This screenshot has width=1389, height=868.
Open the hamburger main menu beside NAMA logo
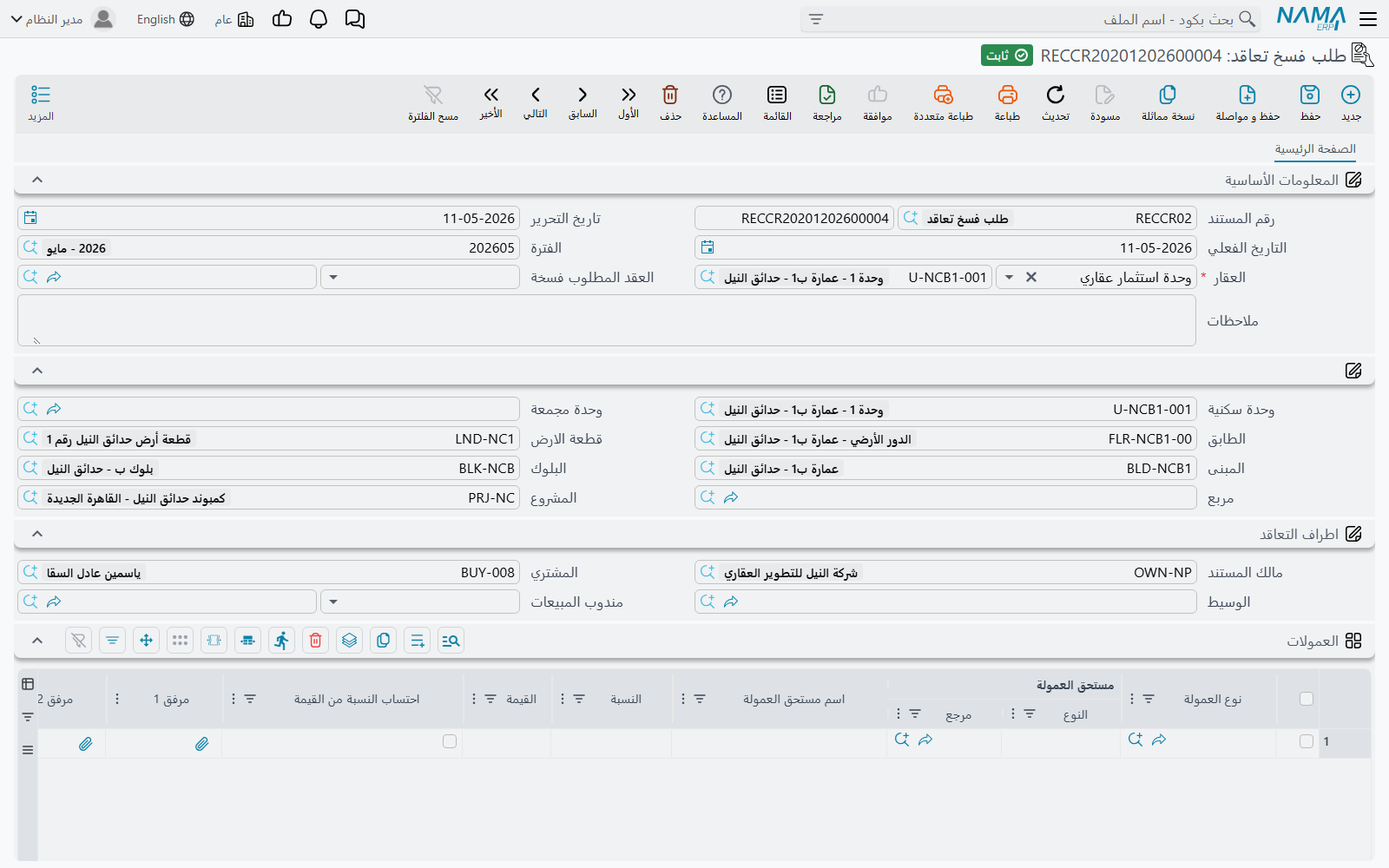pyautogui.click(x=1369, y=19)
